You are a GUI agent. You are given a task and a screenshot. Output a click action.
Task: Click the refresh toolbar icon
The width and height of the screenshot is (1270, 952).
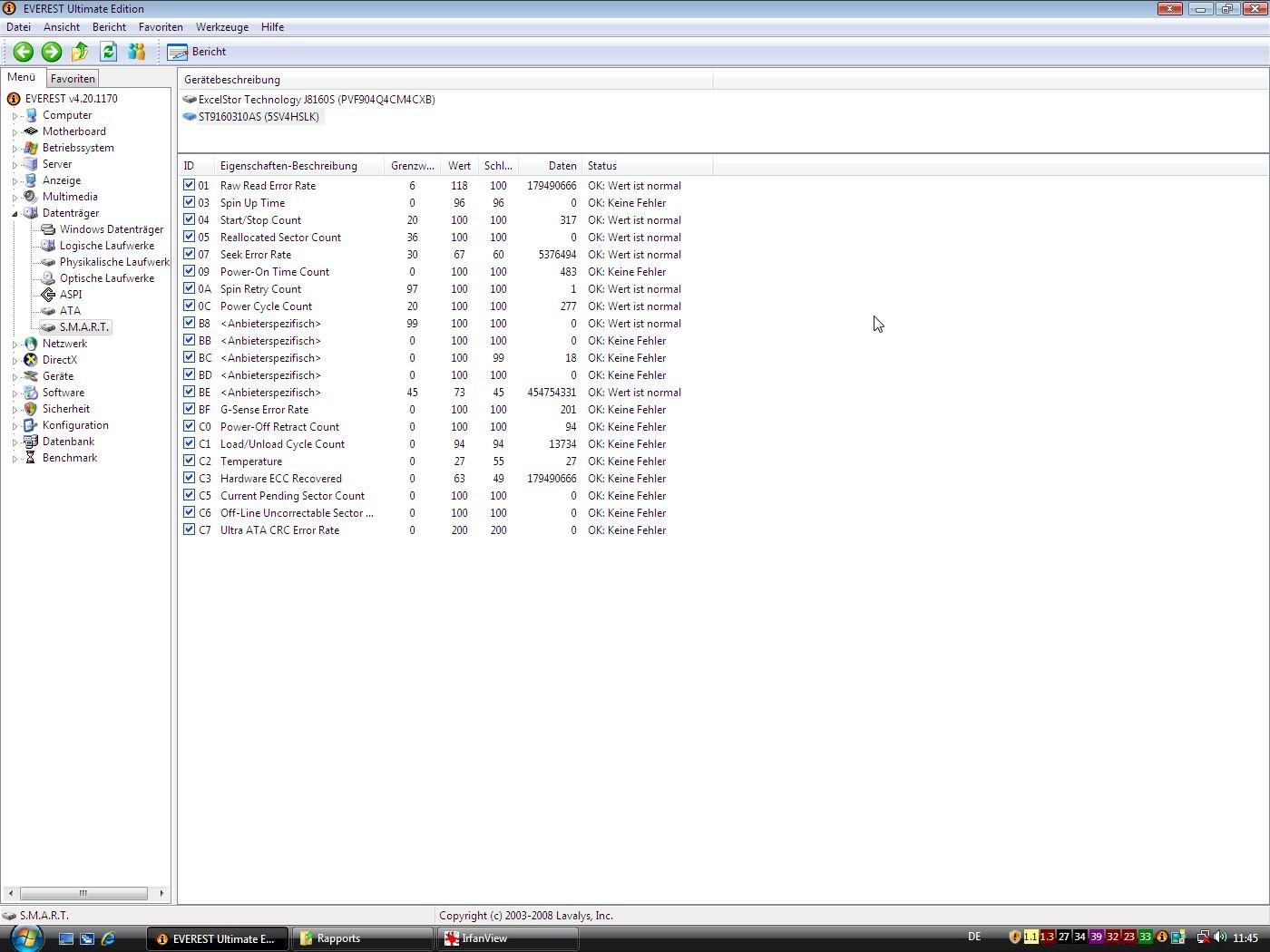point(108,52)
